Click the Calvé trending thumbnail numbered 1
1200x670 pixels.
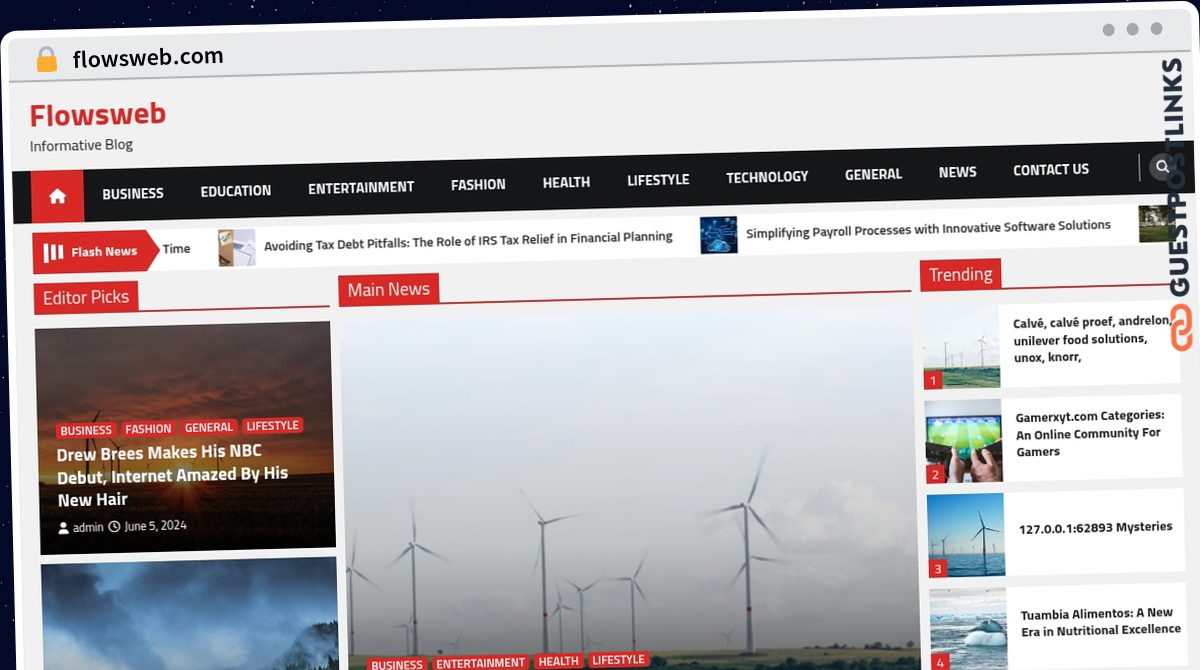pyautogui.click(x=961, y=346)
